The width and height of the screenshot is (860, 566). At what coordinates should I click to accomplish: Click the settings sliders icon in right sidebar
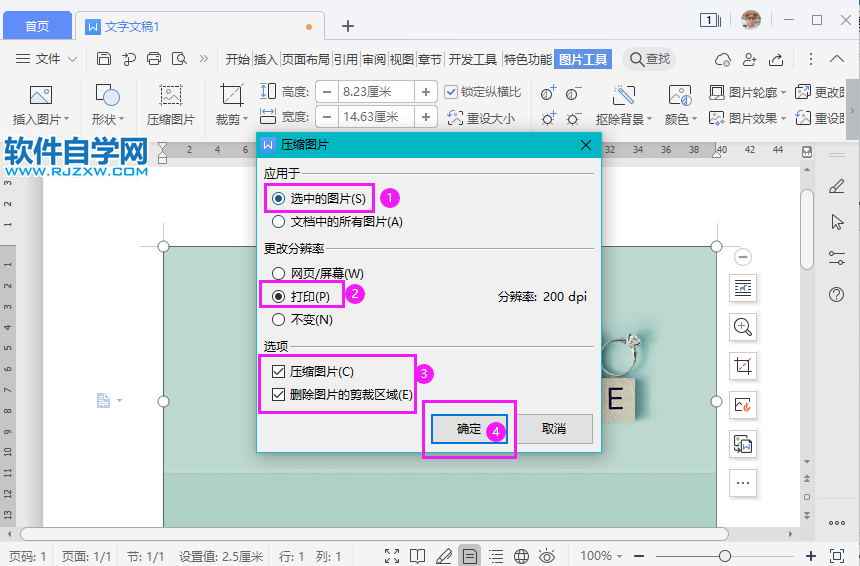click(836, 258)
